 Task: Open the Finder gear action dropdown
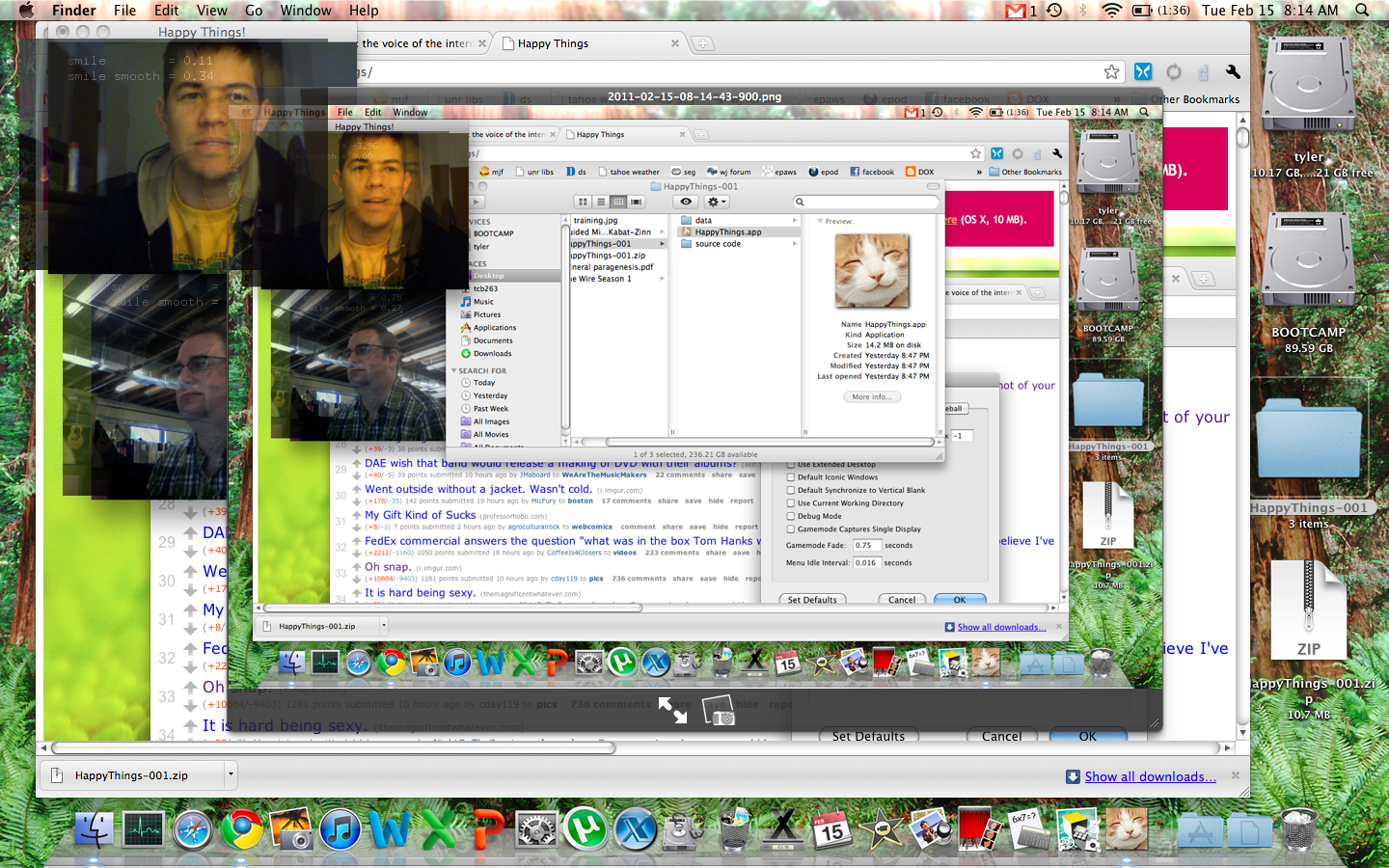[x=717, y=202]
